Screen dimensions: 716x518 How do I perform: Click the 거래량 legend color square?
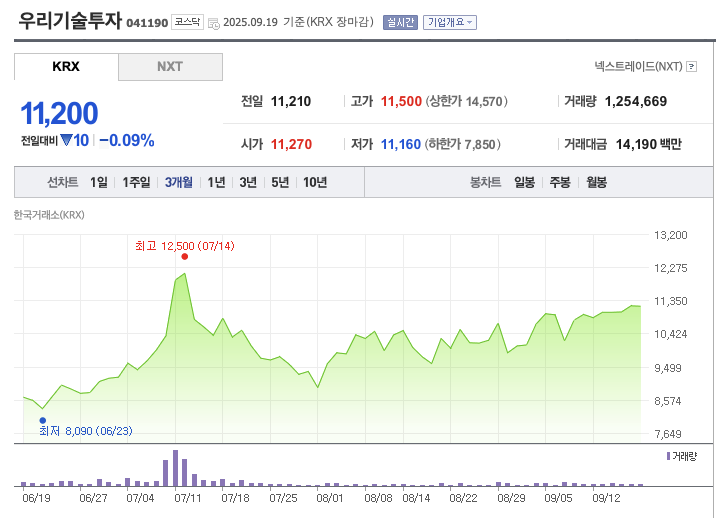point(668,455)
